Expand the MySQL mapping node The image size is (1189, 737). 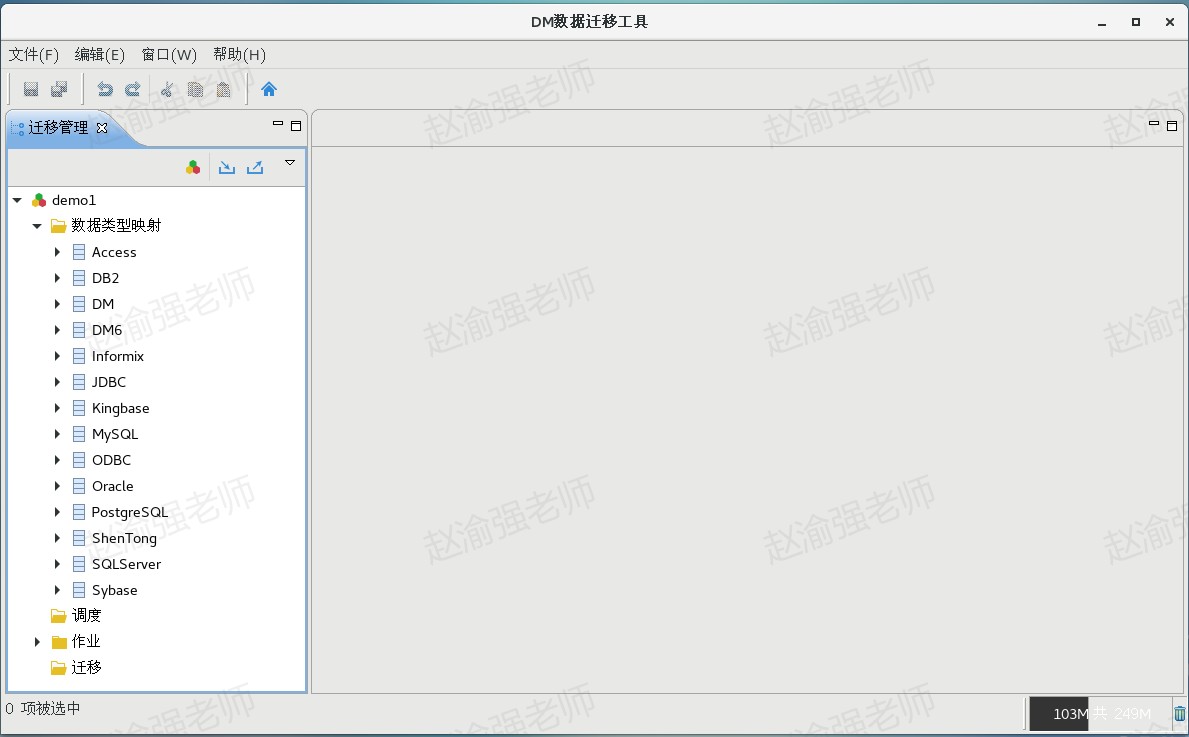(x=57, y=434)
